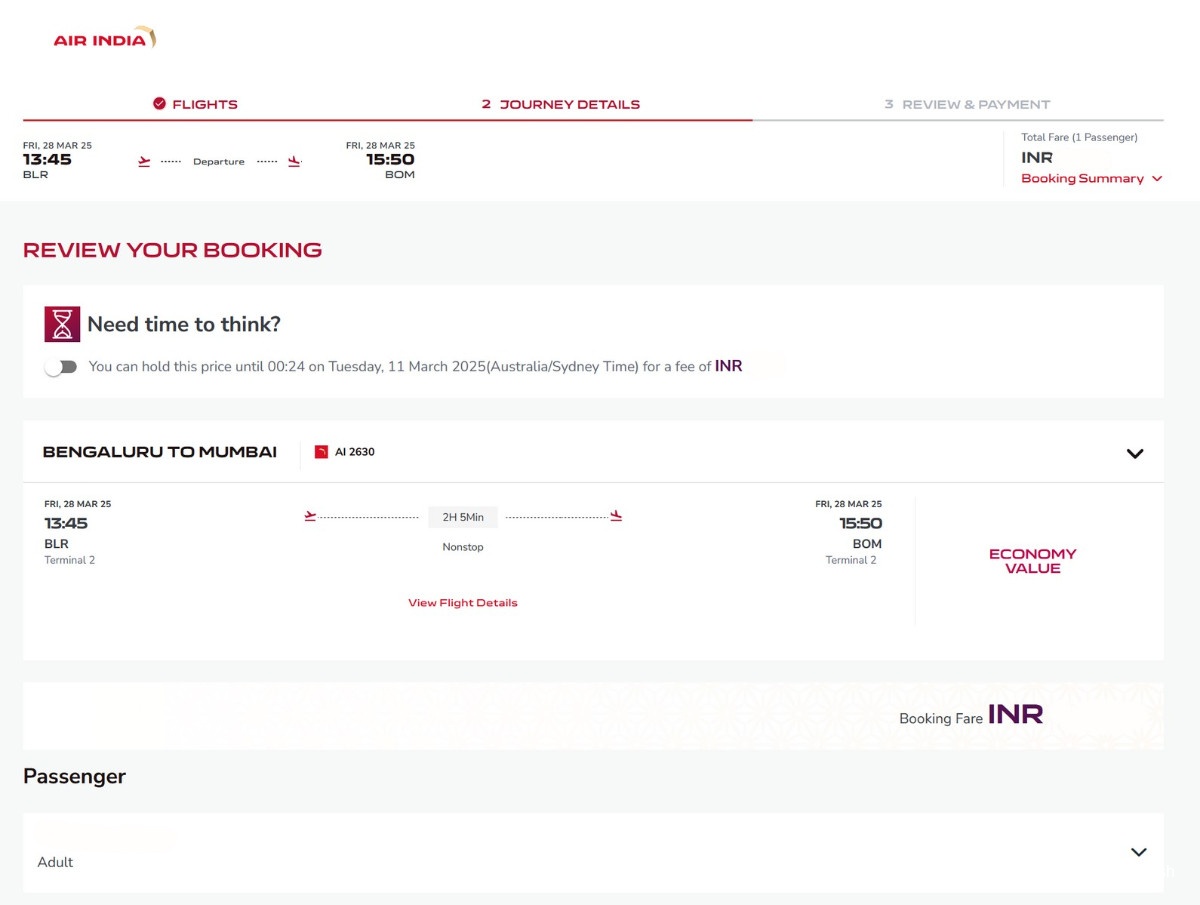Expand the Adult passenger section

(x=1138, y=852)
